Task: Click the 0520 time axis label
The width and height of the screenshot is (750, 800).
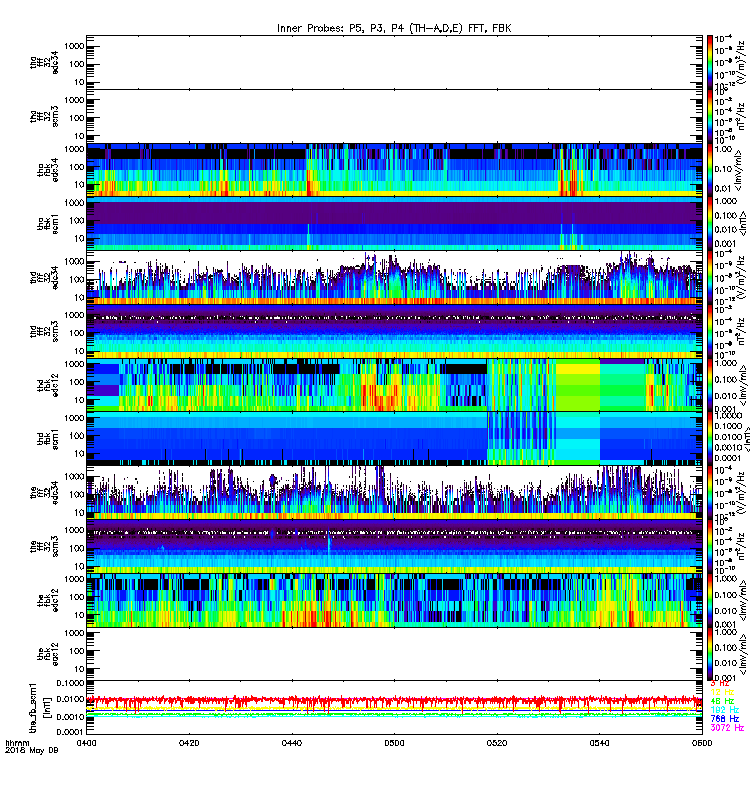Action: coord(496,743)
